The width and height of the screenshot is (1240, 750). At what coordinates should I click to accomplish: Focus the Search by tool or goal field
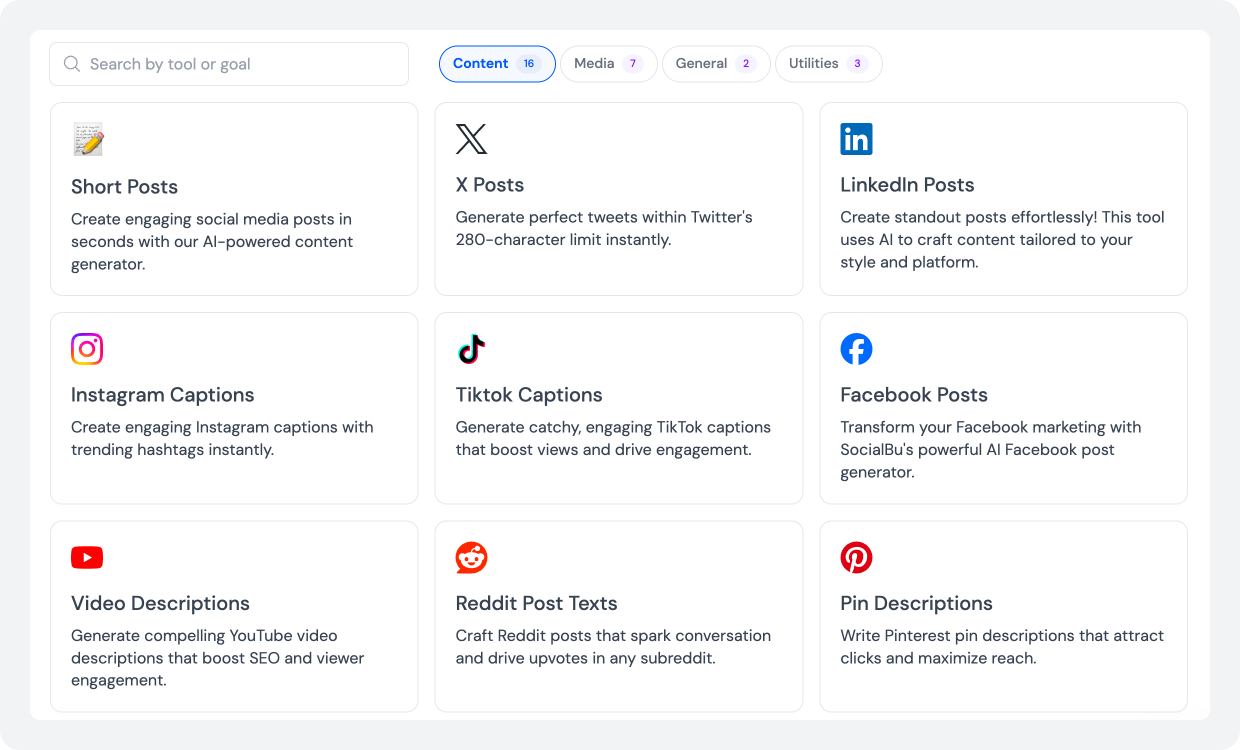[229, 64]
